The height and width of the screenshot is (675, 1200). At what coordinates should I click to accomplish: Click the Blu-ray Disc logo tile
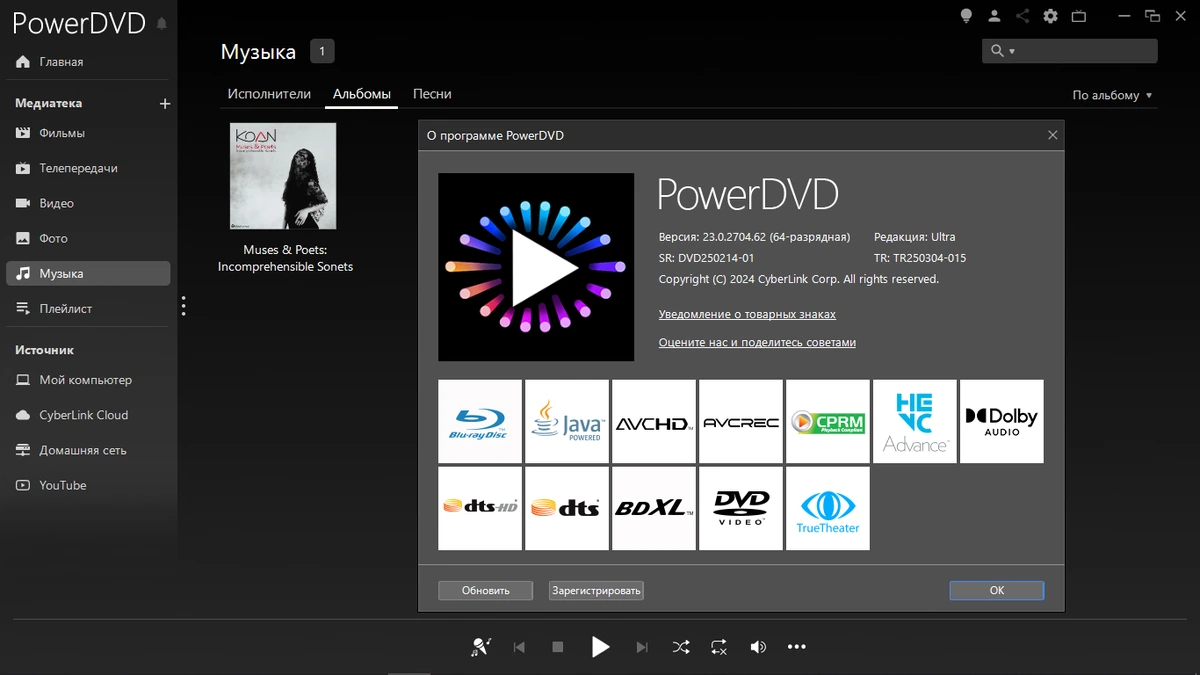point(480,421)
